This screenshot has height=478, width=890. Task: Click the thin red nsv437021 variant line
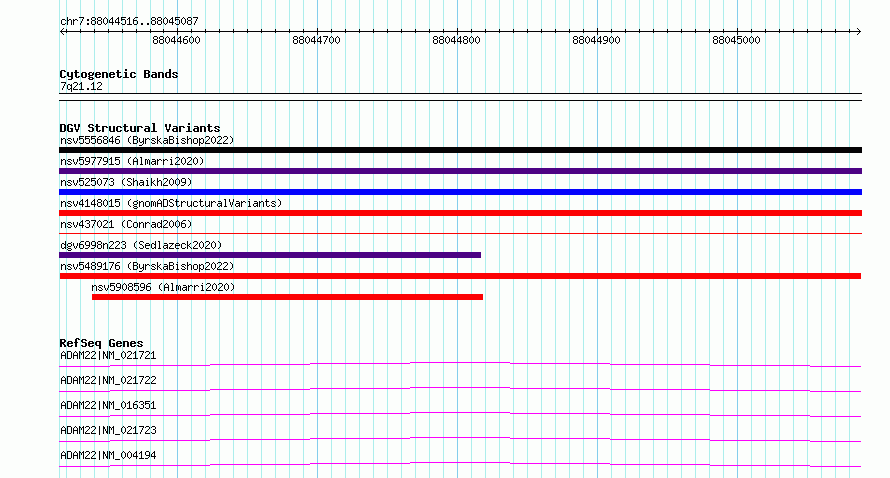tap(460, 233)
